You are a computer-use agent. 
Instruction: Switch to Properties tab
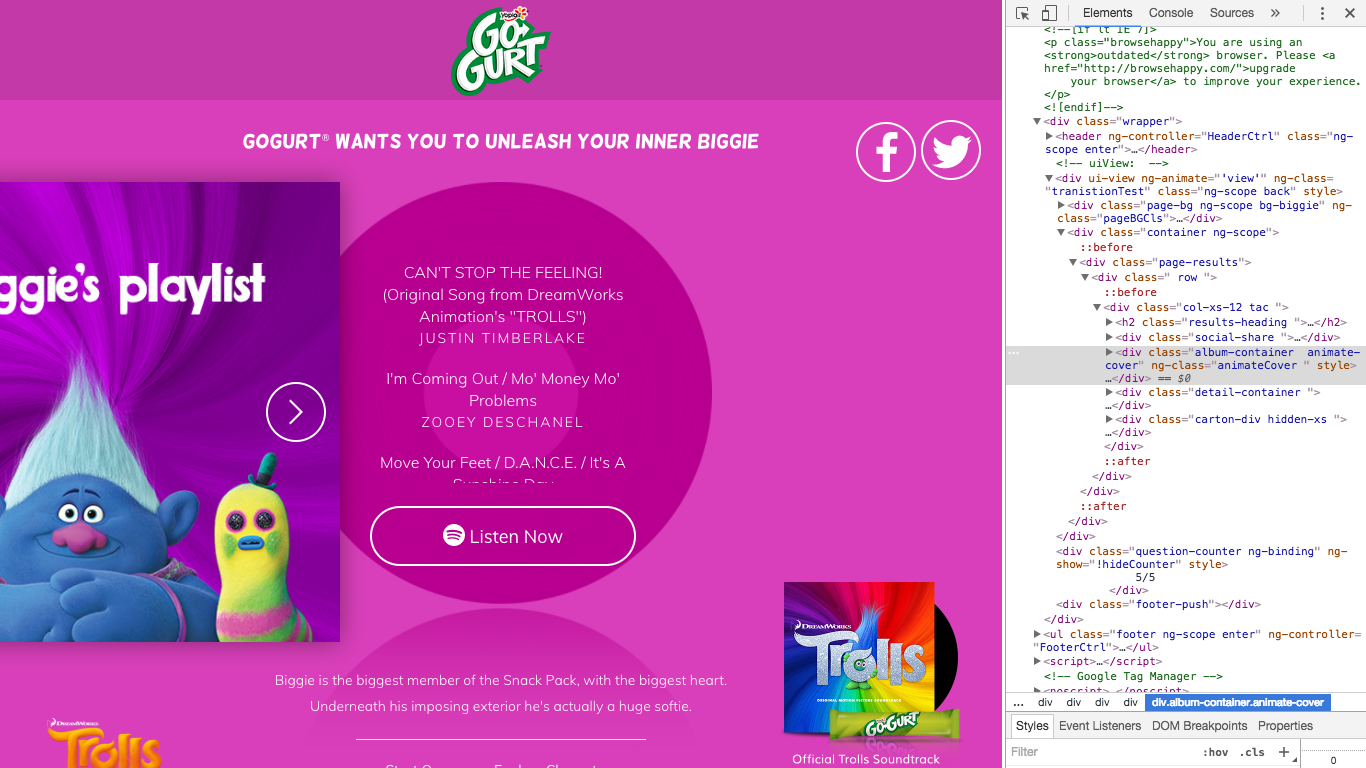pyautogui.click(x=1285, y=726)
